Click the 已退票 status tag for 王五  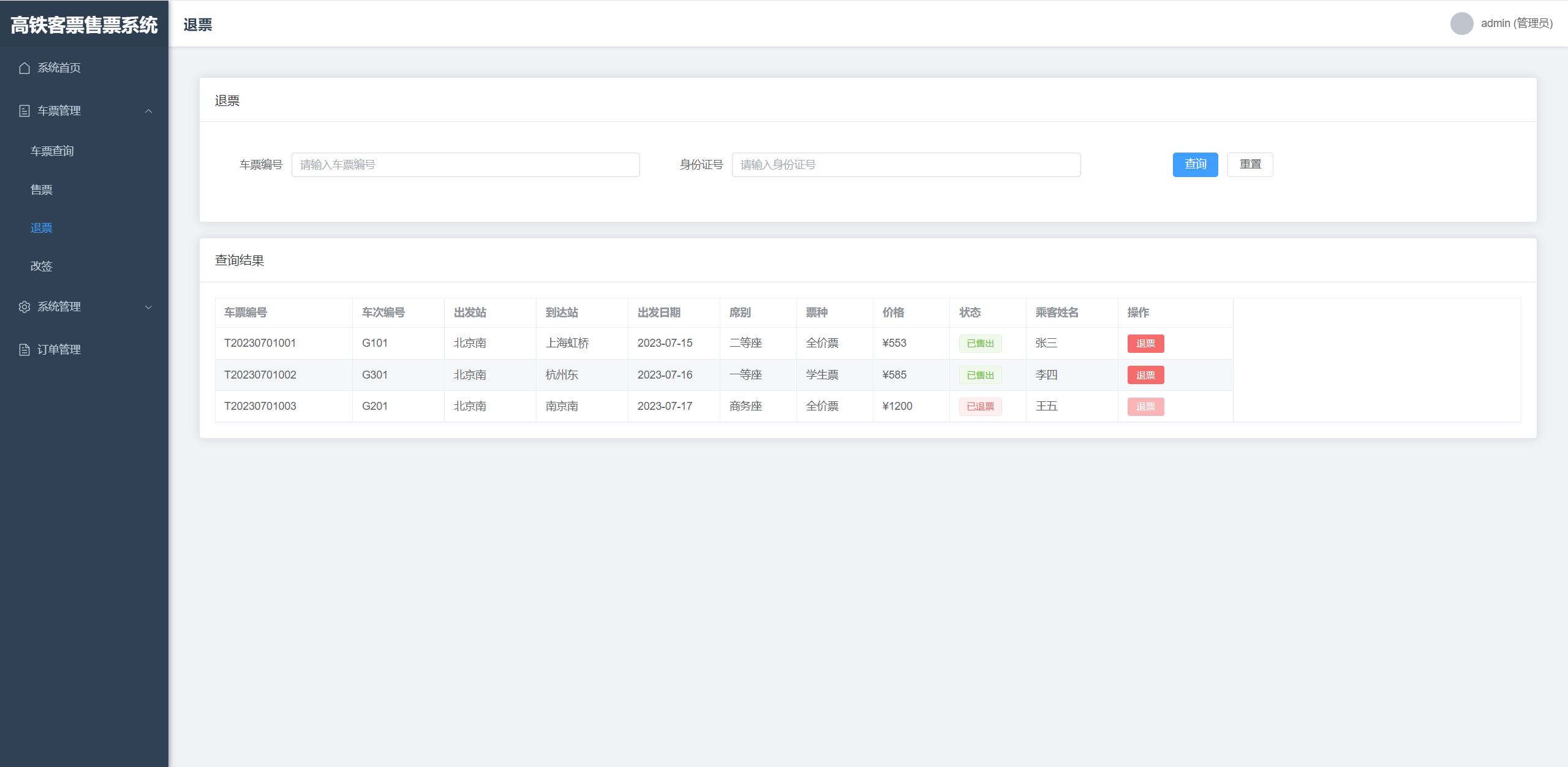click(x=980, y=407)
